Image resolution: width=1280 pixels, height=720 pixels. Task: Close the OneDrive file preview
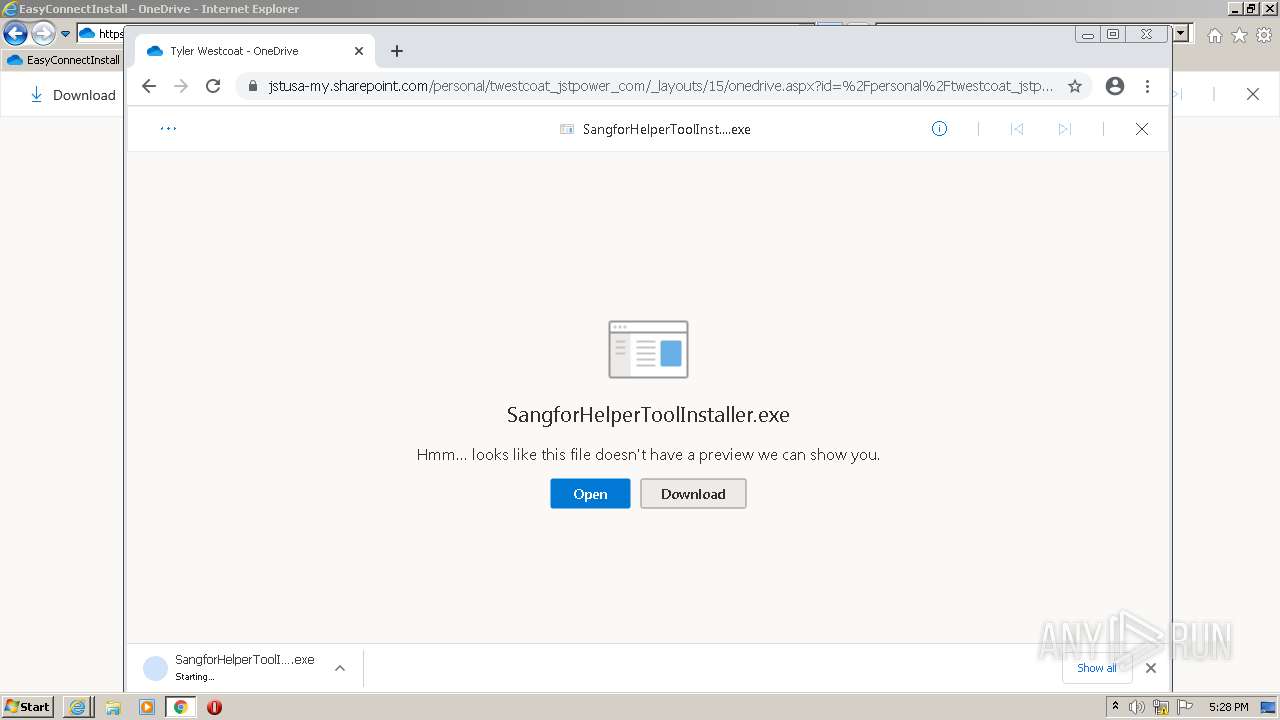point(1142,129)
